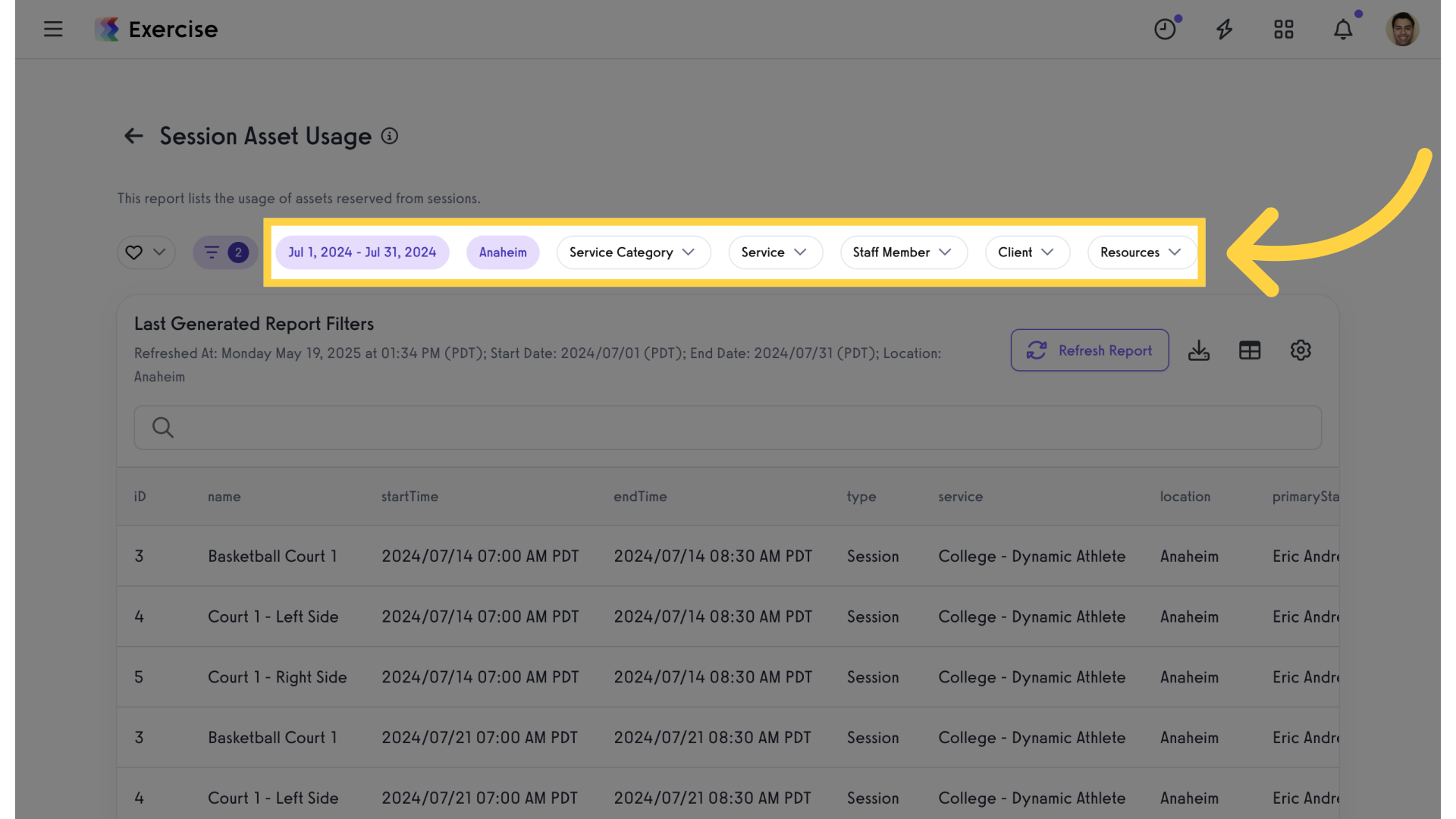Click the Last Generated Report Filters heading
Screen dimensions: 1456x819
coord(254,324)
